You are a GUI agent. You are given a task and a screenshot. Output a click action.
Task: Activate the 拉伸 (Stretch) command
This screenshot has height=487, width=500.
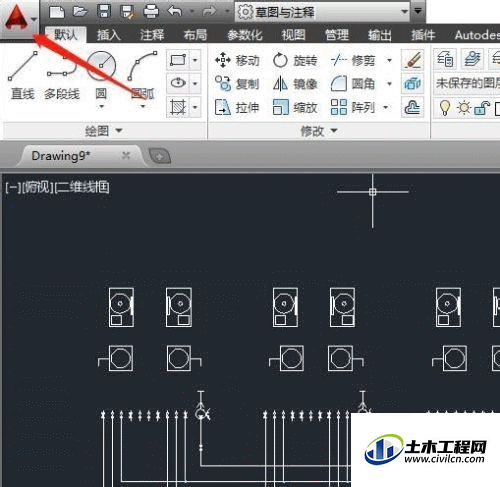click(237, 107)
